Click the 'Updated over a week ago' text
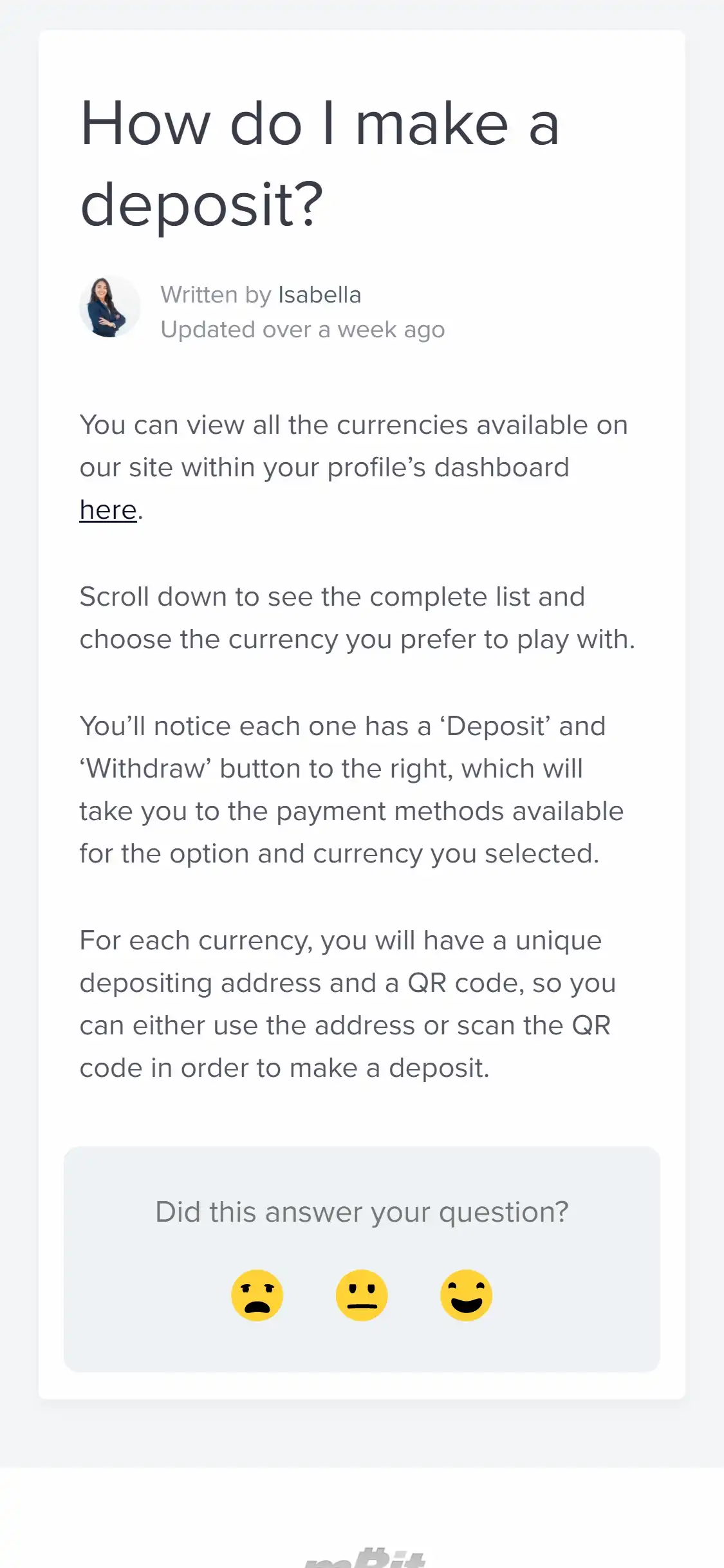The image size is (724, 1568). pyautogui.click(x=302, y=330)
